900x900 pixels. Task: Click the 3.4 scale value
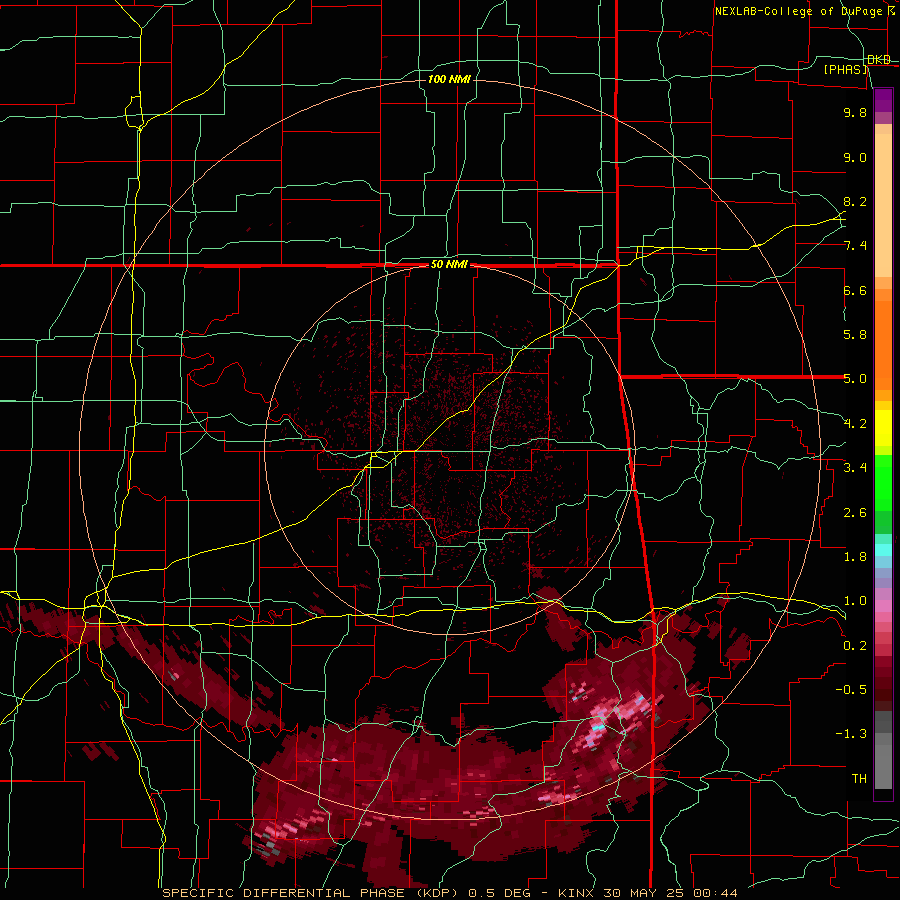coord(855,468)
